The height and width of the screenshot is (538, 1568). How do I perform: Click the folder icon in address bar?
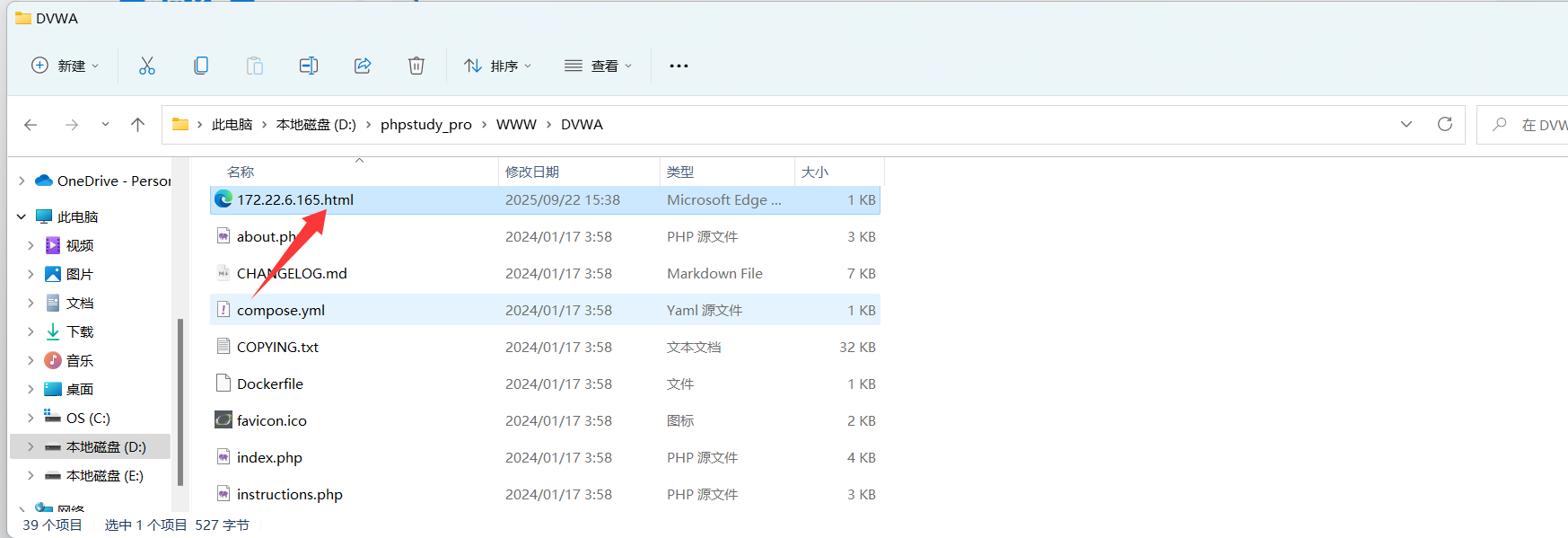[x=180, y=124]
